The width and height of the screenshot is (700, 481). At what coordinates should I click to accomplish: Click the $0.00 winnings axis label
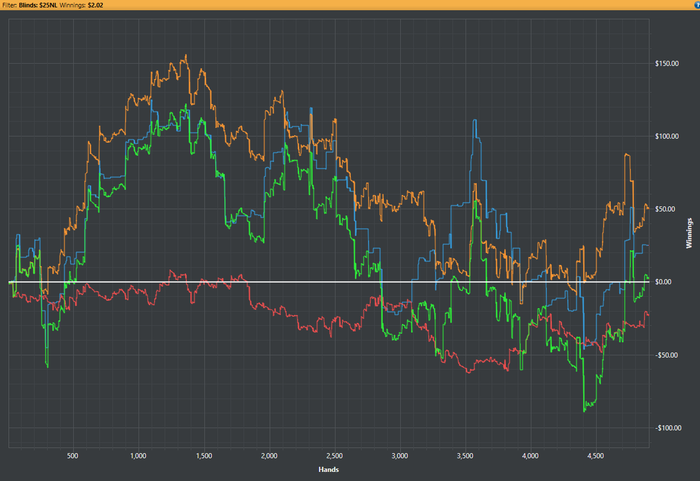[663, 282]
